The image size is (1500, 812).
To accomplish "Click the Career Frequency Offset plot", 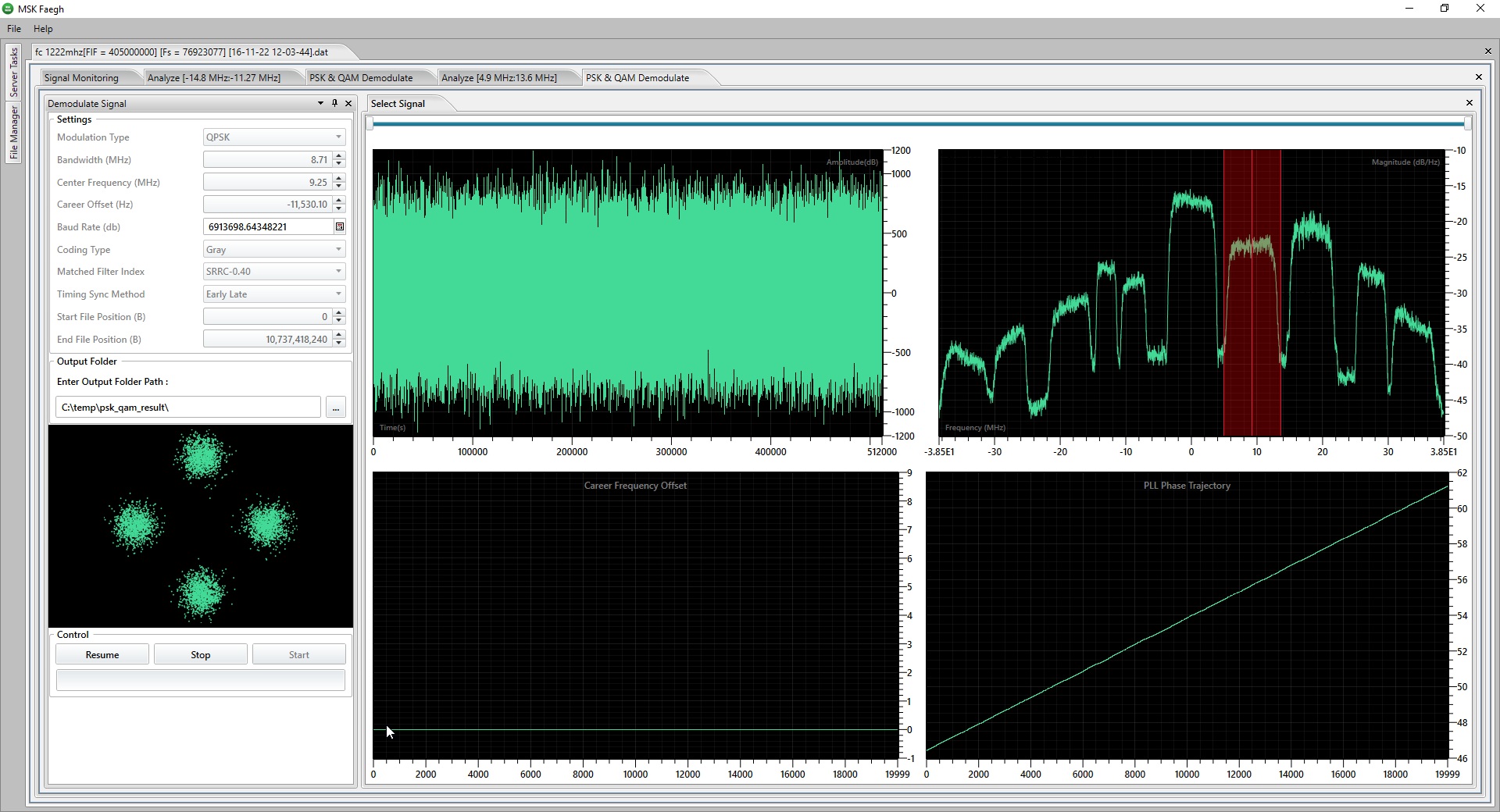I will coord(636,615).
